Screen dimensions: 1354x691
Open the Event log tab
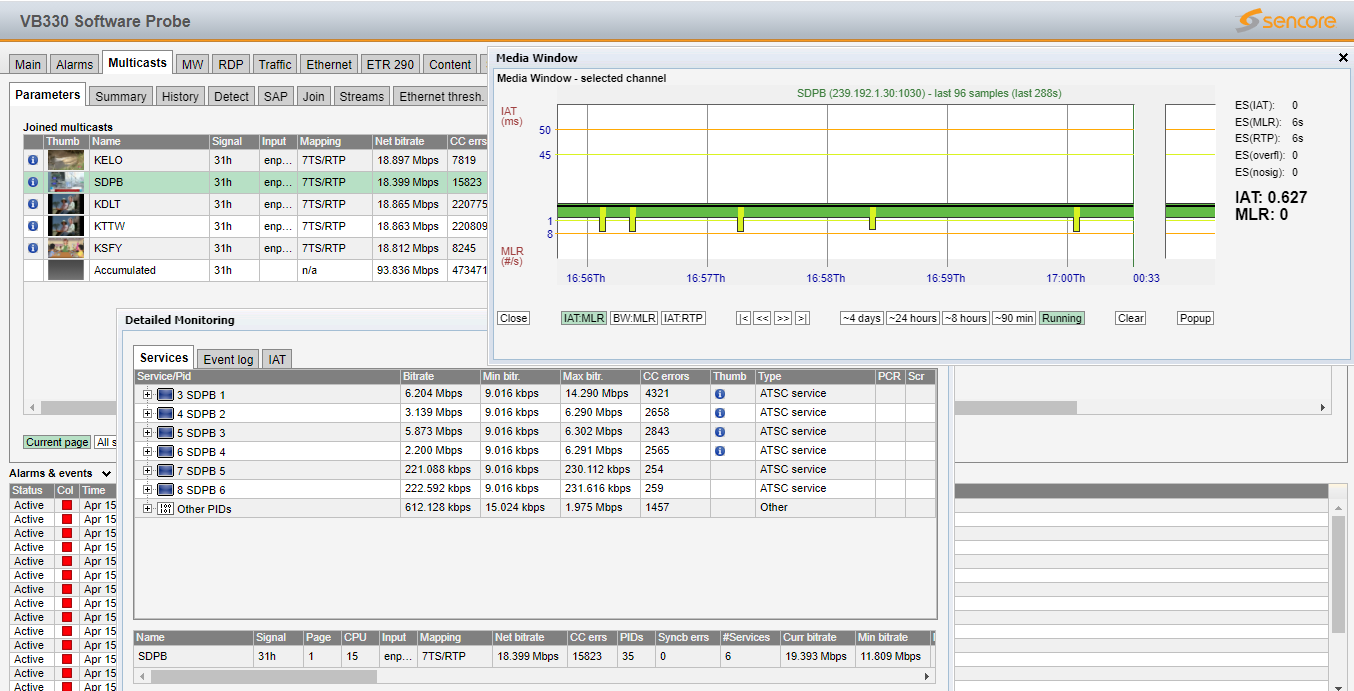tap(229, 359)
